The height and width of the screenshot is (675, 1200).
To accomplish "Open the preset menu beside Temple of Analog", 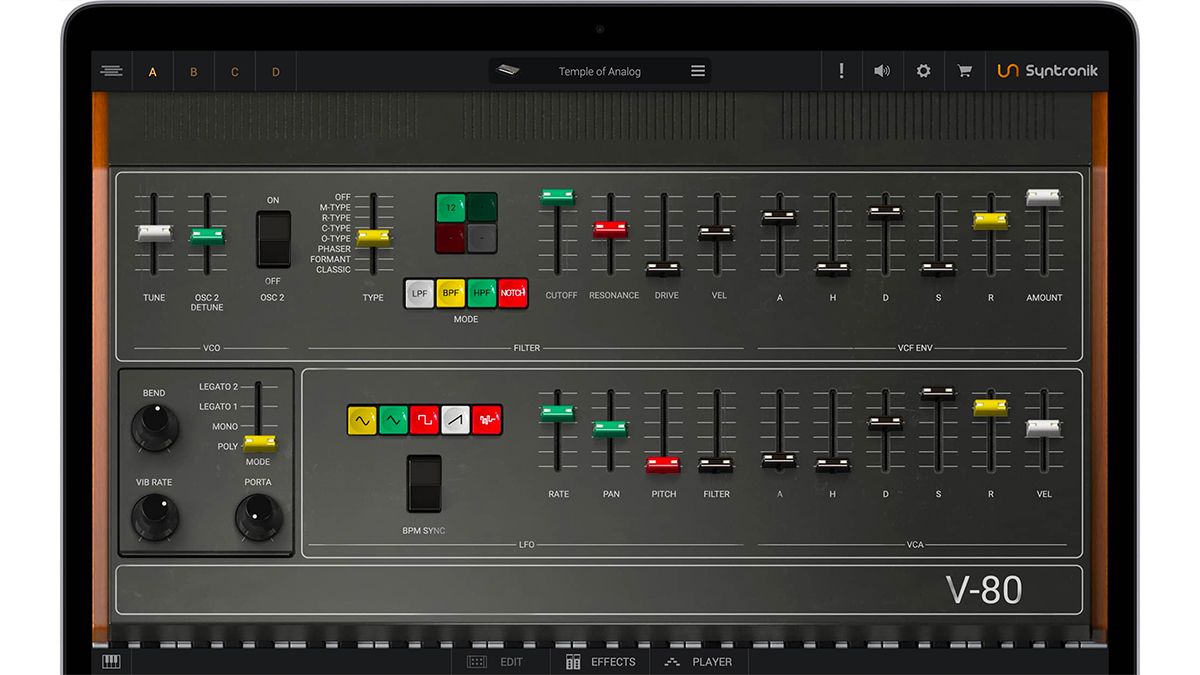I will (x=697, y=70).
